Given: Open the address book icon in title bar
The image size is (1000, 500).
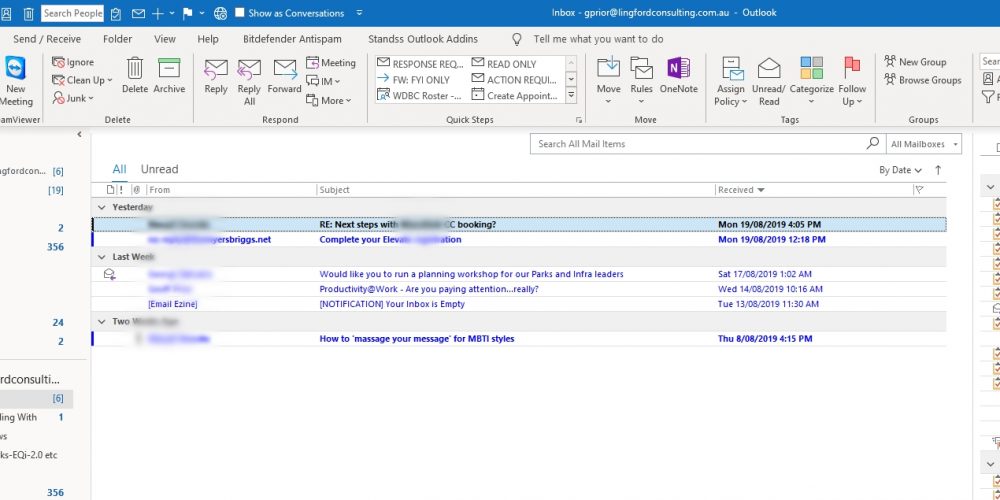Looking at the screenshot, I should (x=6, y=13).
